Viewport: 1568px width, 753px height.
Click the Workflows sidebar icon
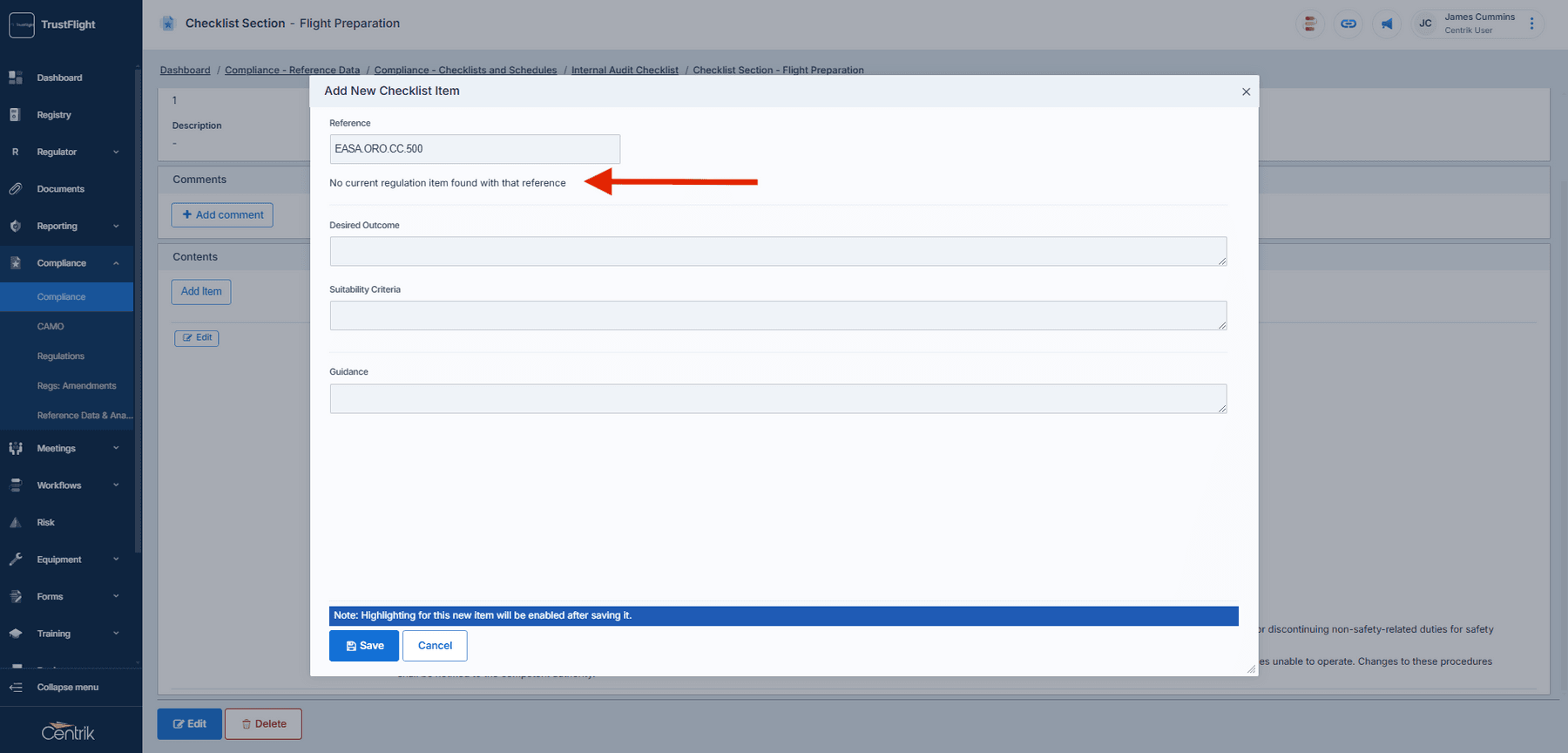pyautogui.click(x=15, y=485)
